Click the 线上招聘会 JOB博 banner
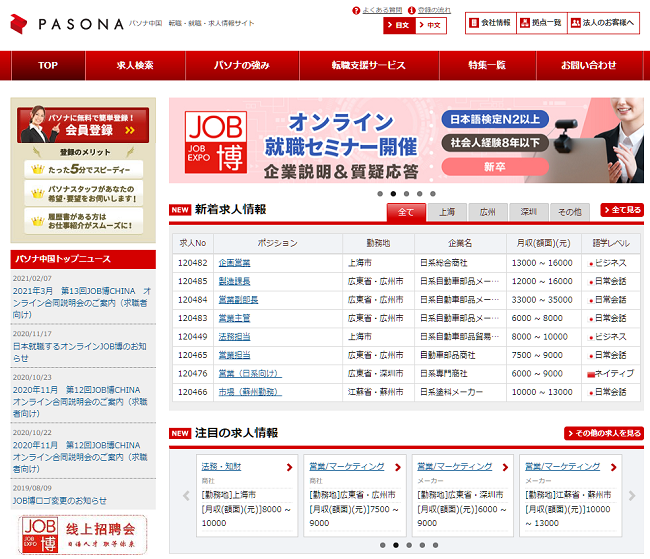The image size is (650, 559). [x=82, y=535]
